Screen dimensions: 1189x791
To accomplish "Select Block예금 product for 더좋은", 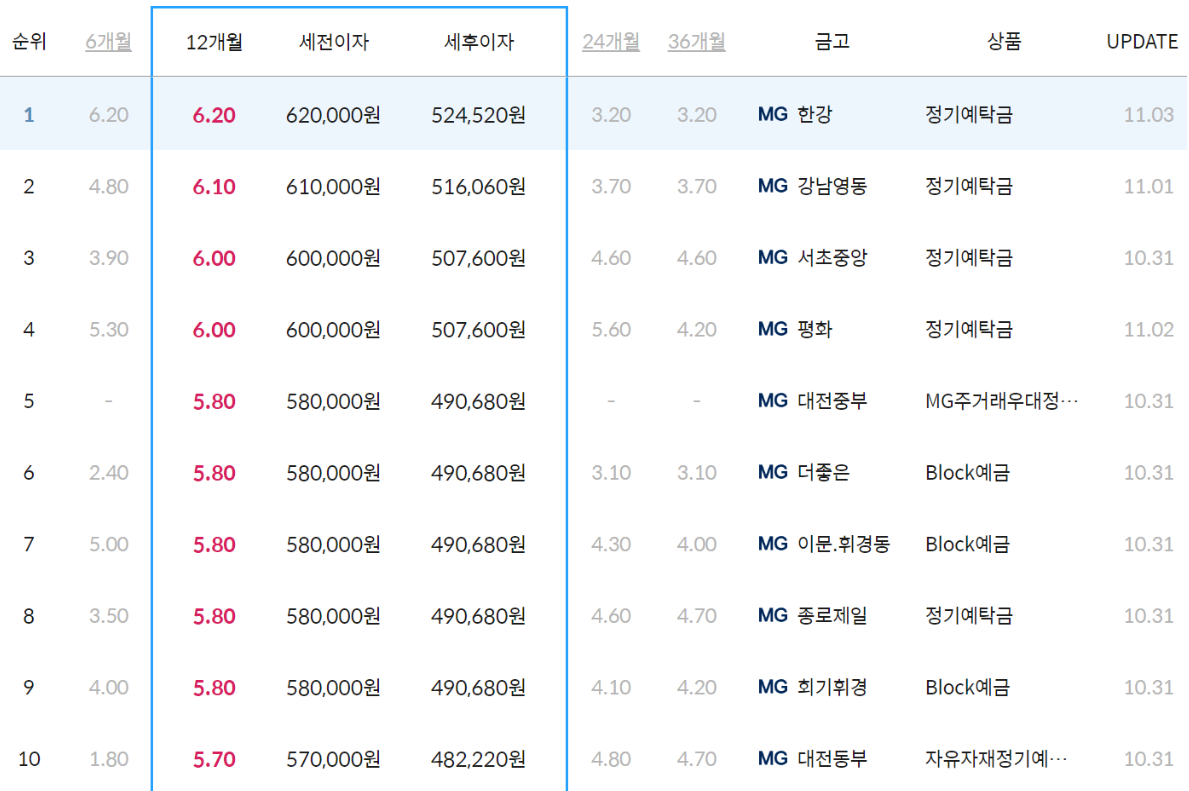I will coord(968,472).
